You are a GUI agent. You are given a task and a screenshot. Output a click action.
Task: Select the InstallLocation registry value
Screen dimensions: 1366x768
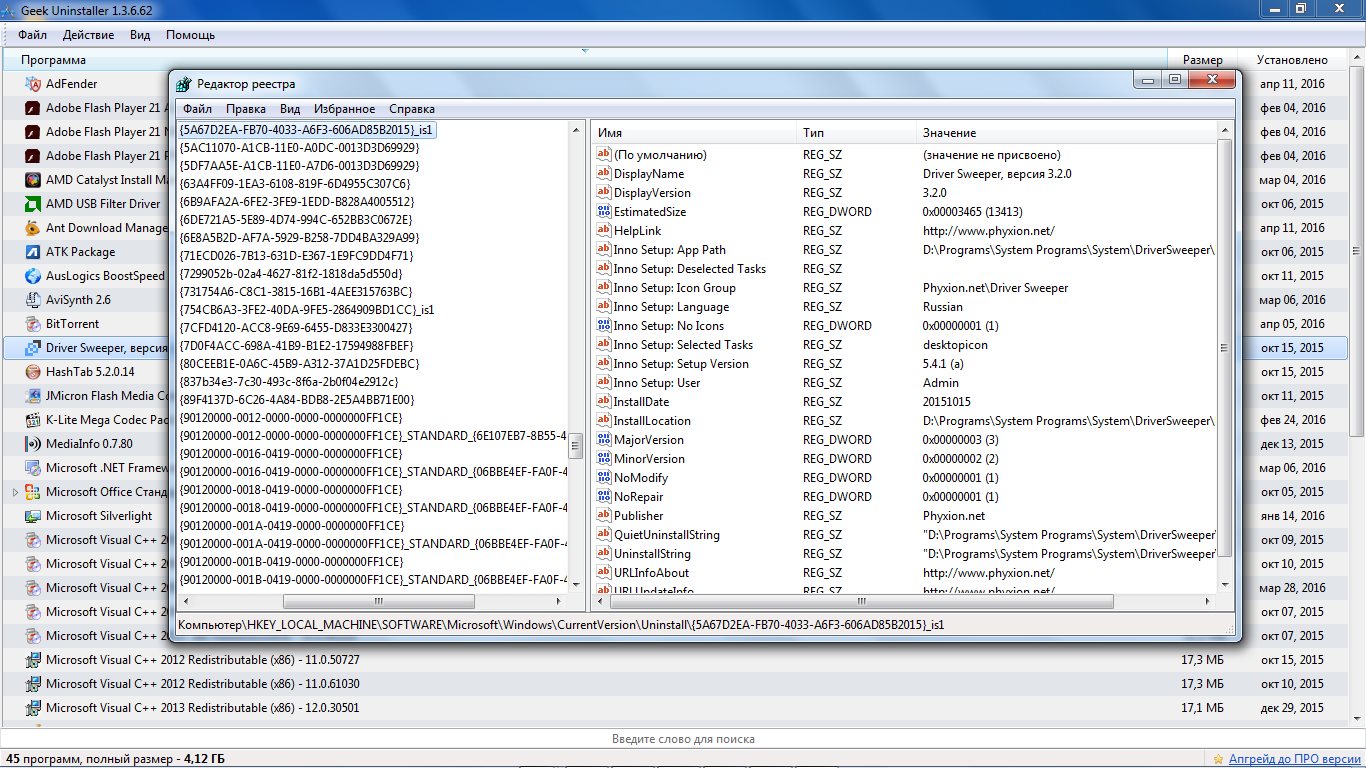coord(651,421)
